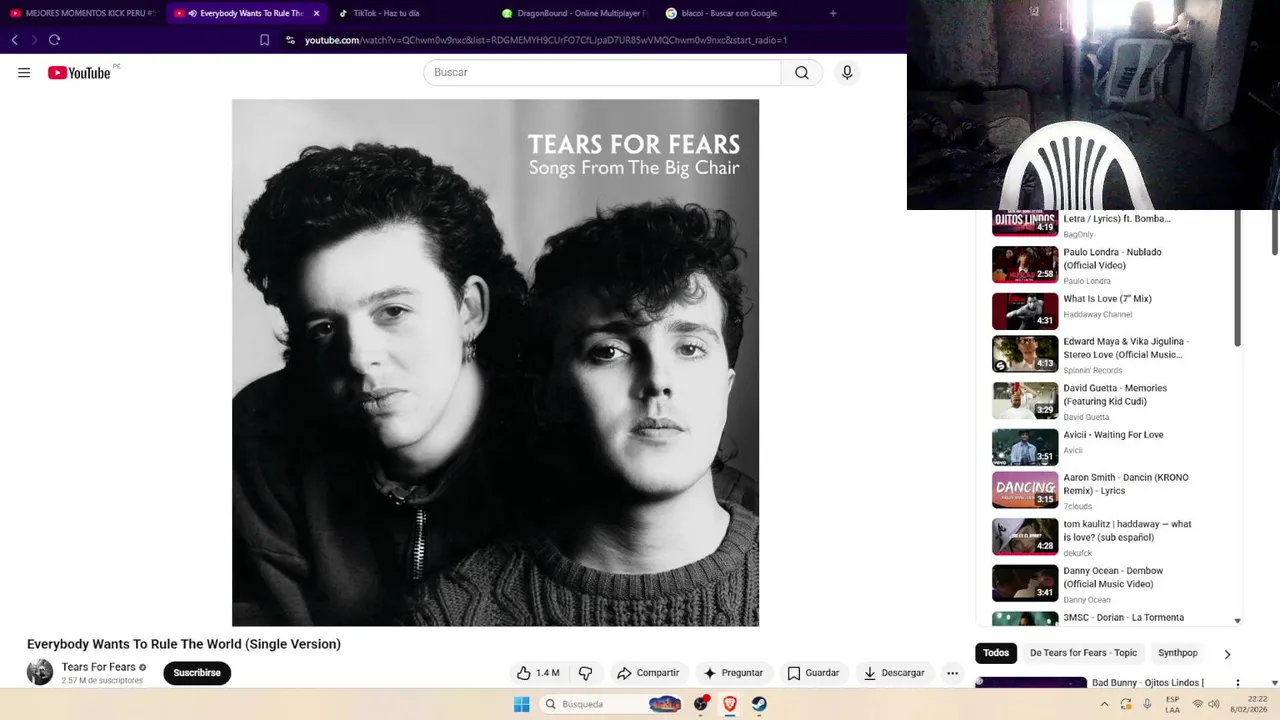Viewport: 1280px width, 720px height.
Task: Close the Everybody Wants To Rule tab
Action: [x=317, y=13]
